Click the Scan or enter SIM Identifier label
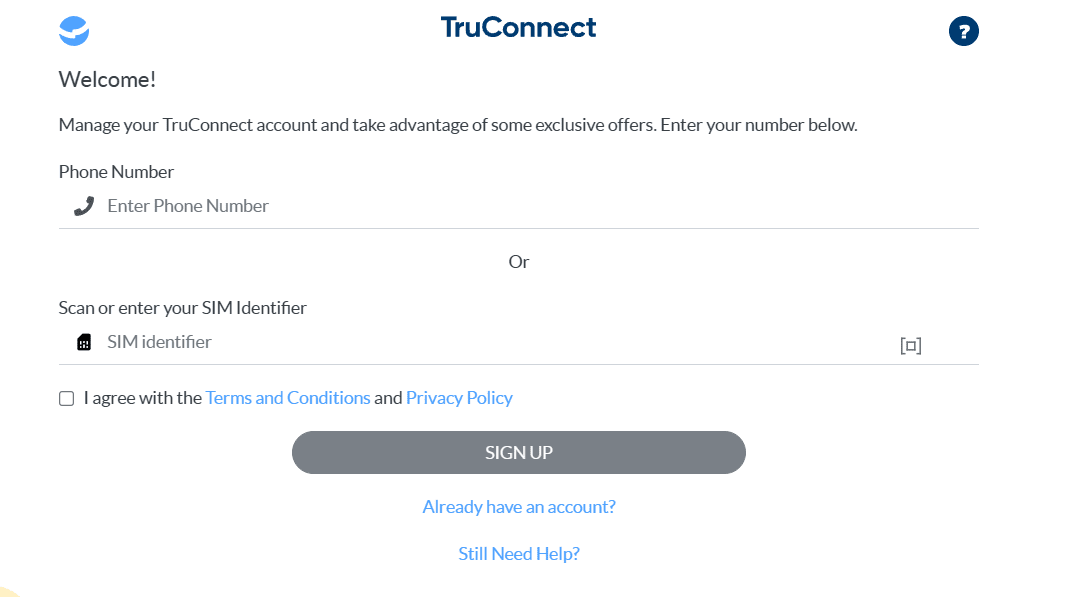 (x=182, y=308)
